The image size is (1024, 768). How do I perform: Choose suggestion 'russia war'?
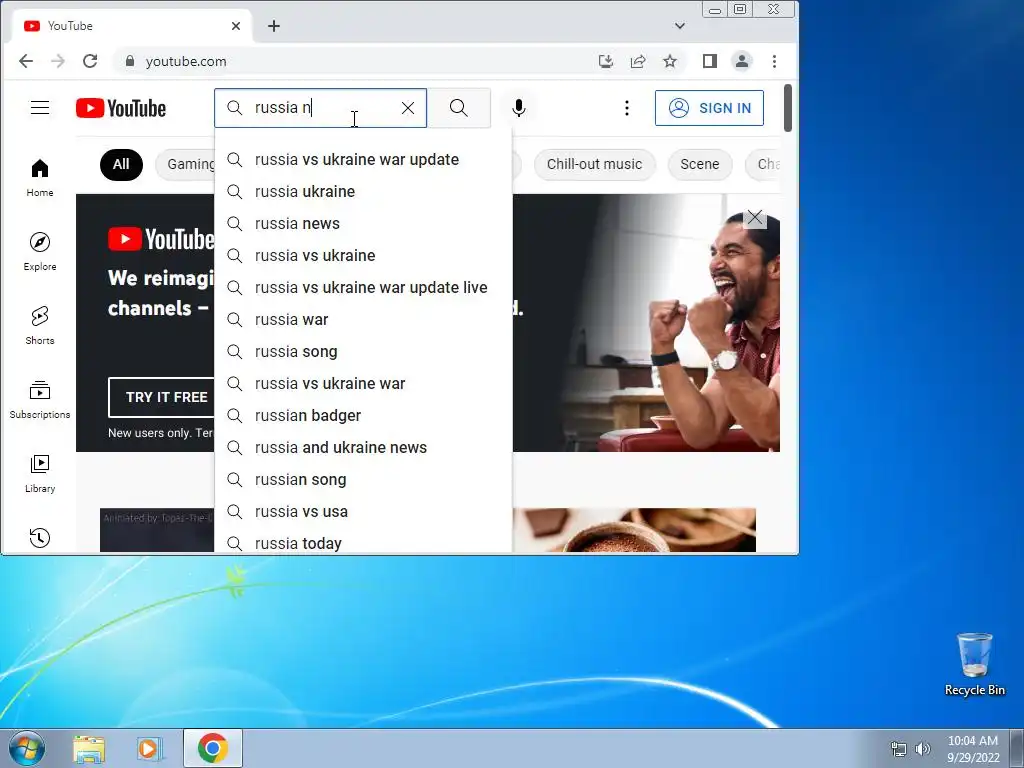point(363,320)
